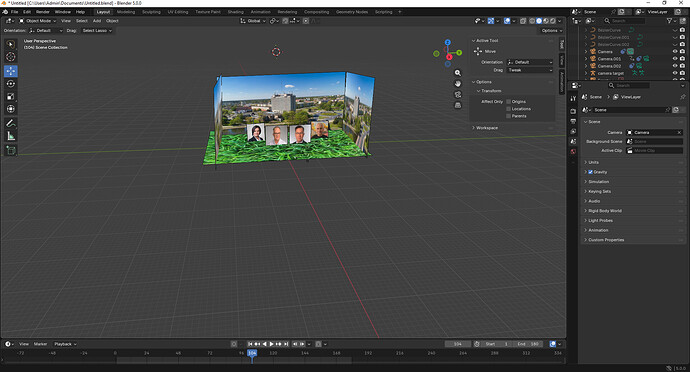Click the Background Scene field
Screen dimensions: 690x372
pyautogui.click(x=654, y=141)
